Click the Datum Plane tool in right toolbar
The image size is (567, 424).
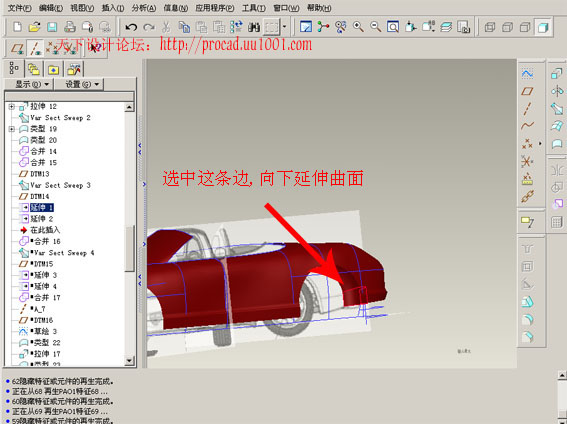click(x=528, y=91)
